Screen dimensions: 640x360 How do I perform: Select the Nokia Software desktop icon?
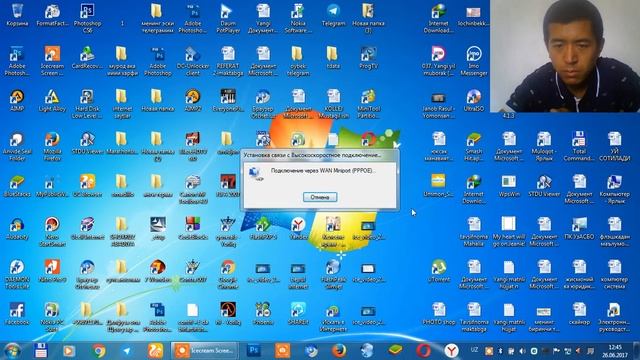coord(298,18)
